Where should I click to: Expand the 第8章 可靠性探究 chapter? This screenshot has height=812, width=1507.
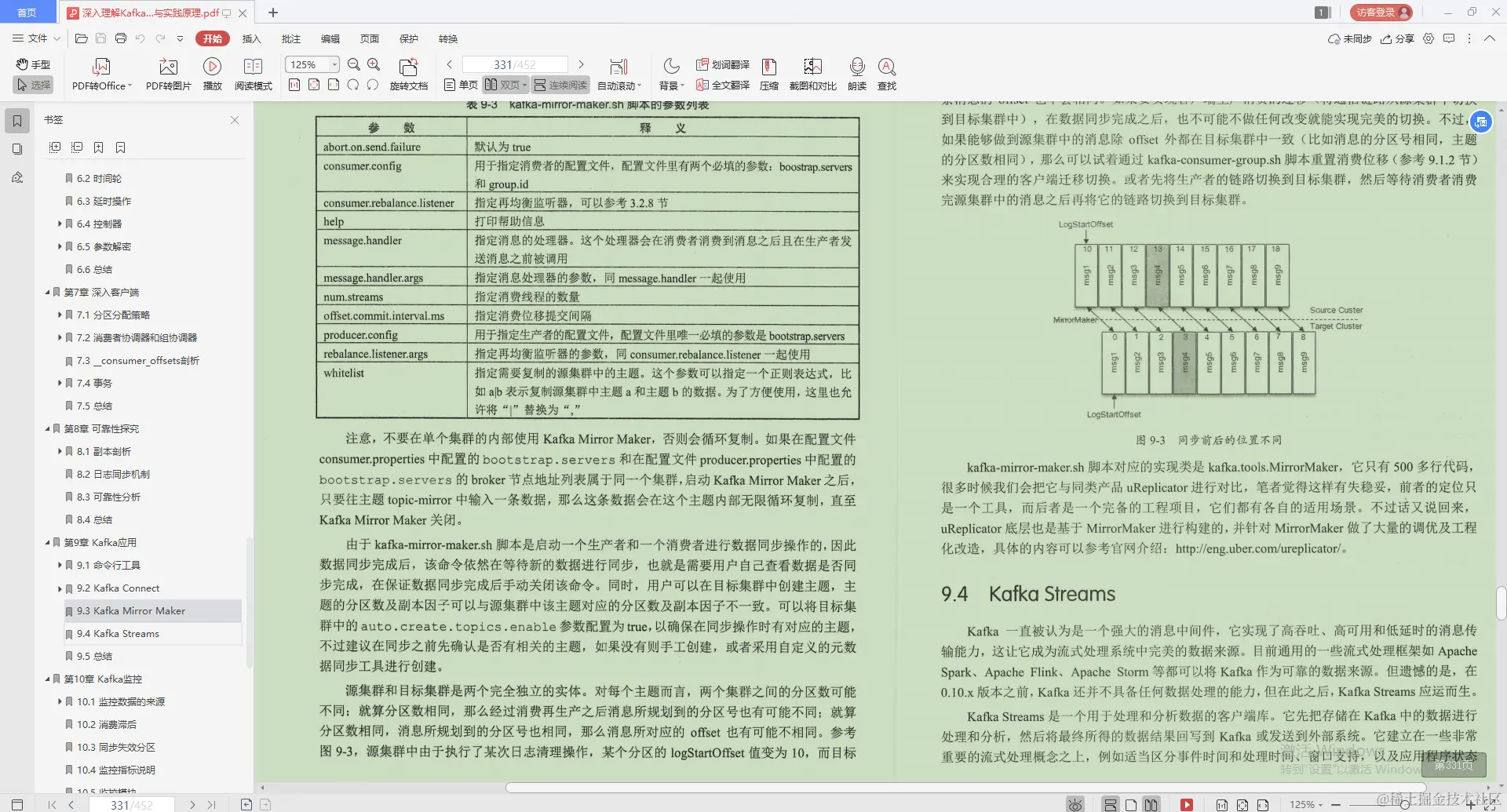tap(47, 428)
